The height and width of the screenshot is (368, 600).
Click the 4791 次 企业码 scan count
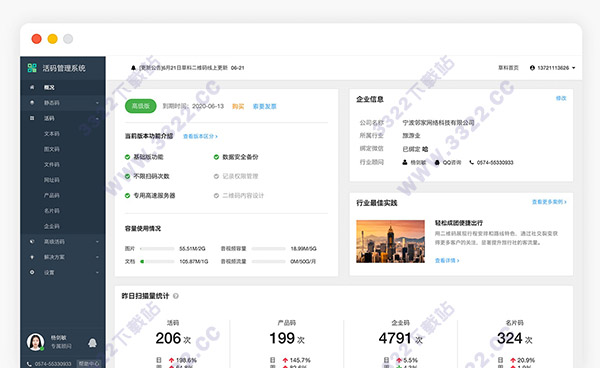[x=401, y=339]
